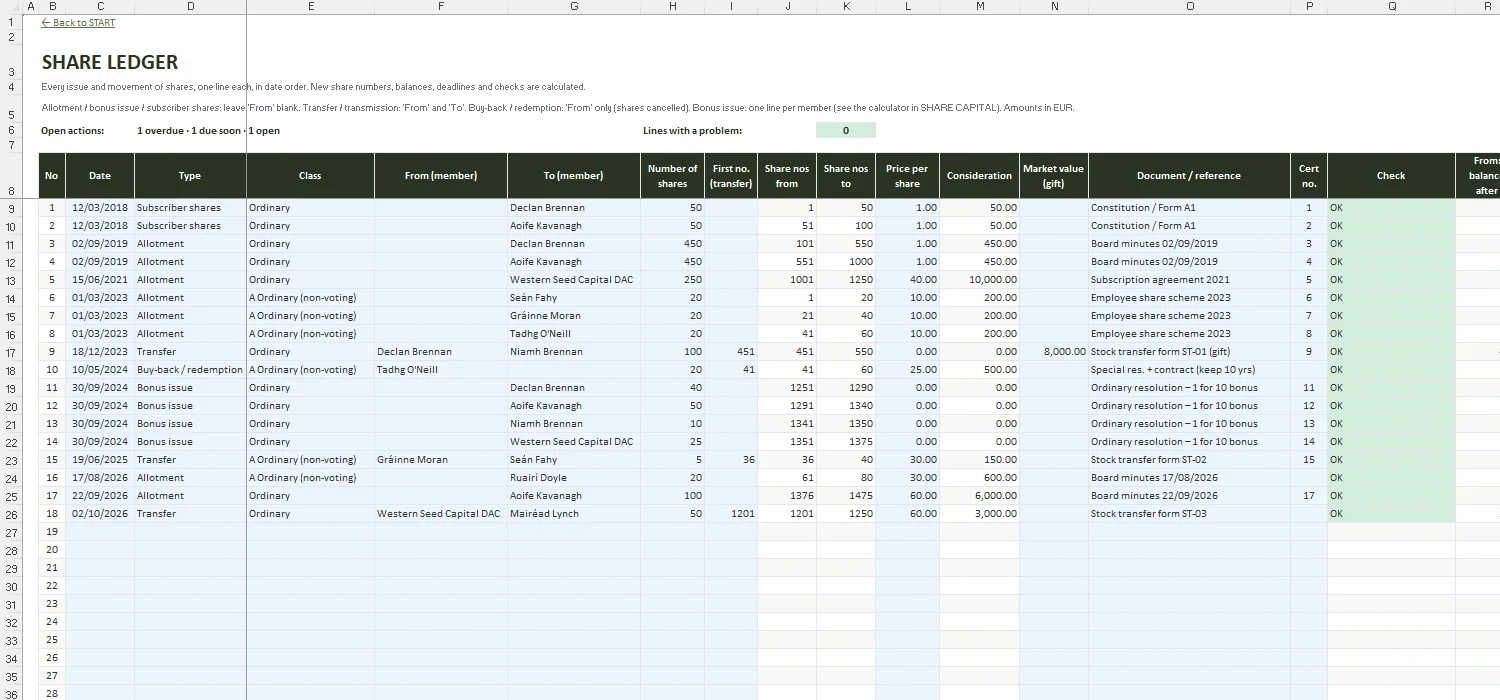This screenshot has width=1500, height=700.
Task: Click the 'Class' table header
Action: coord(310,176)
